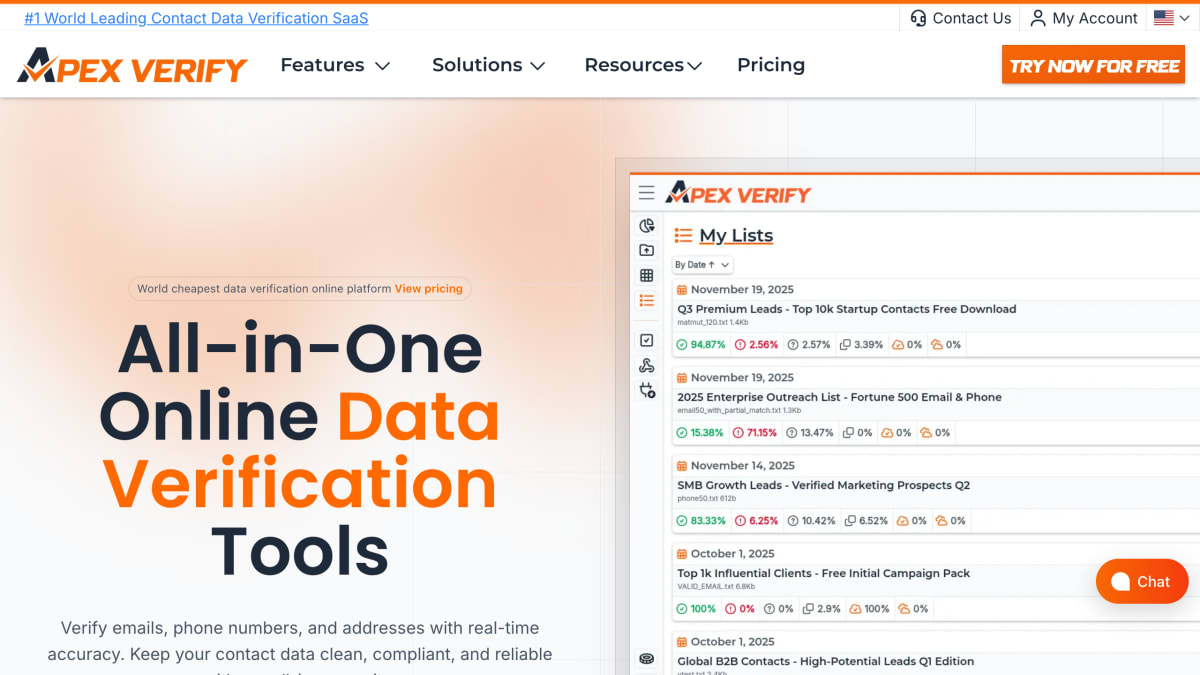Select the plug integrations sidebar icon

(x=647, y=390)
